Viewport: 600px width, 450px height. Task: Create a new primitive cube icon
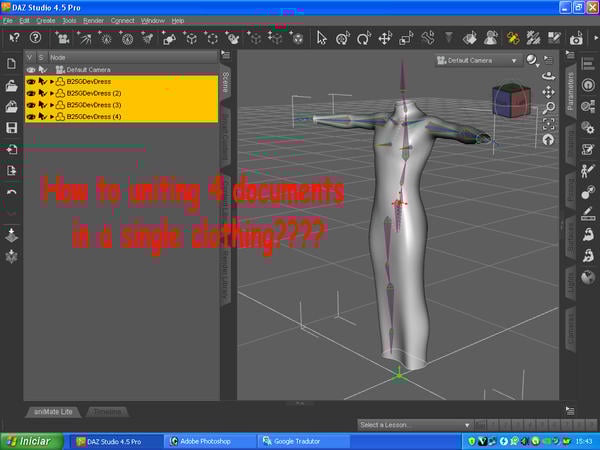pos(191,38)
